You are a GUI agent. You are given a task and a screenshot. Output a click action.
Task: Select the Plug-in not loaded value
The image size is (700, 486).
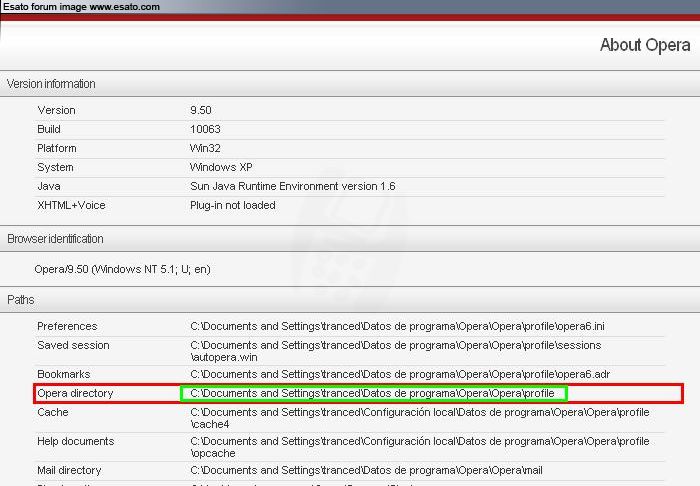point(233,205)
